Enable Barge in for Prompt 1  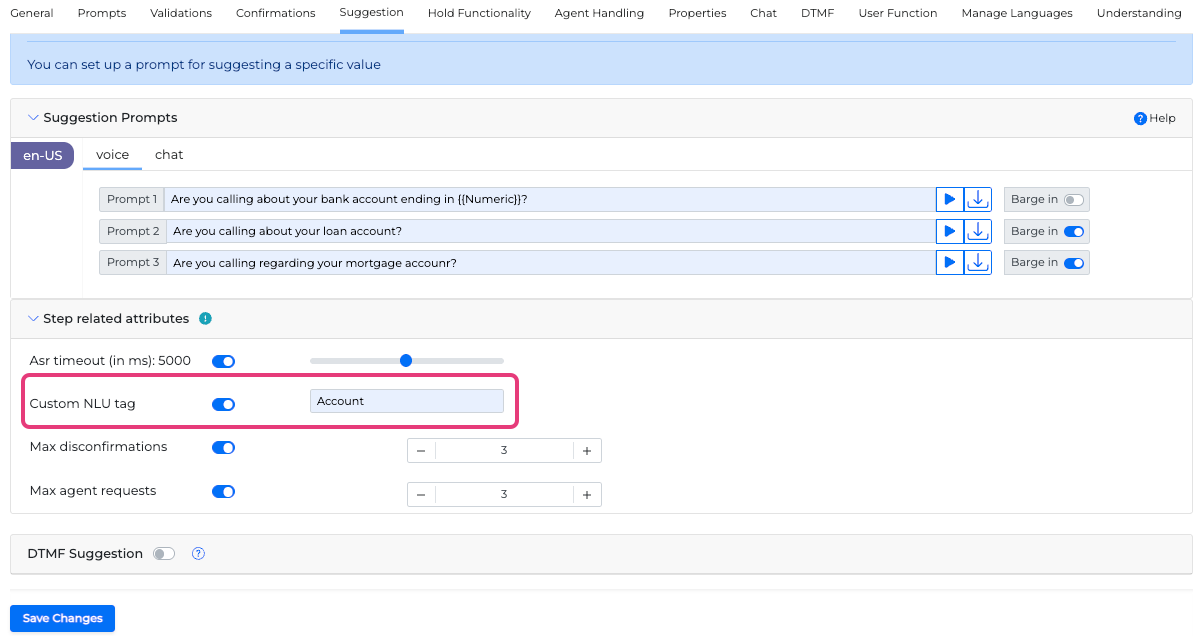pos(1074,200)
